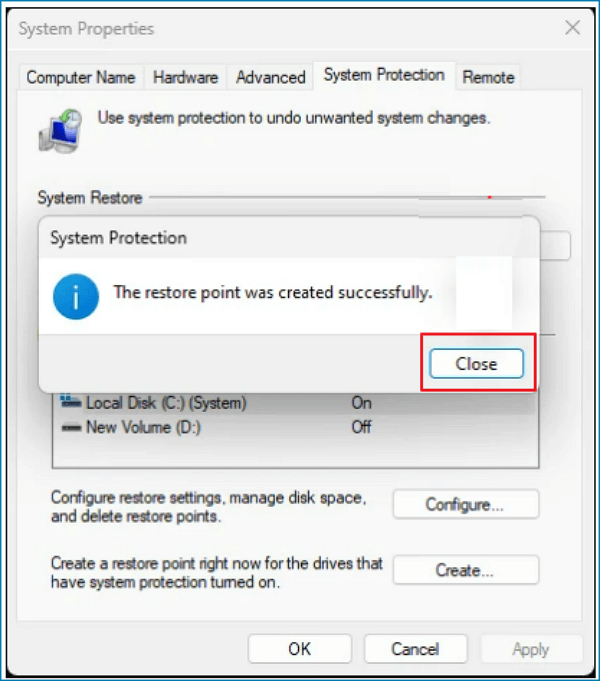
Task: Click the System Protection dialog title bar
Action: click(x=289, y=238)
